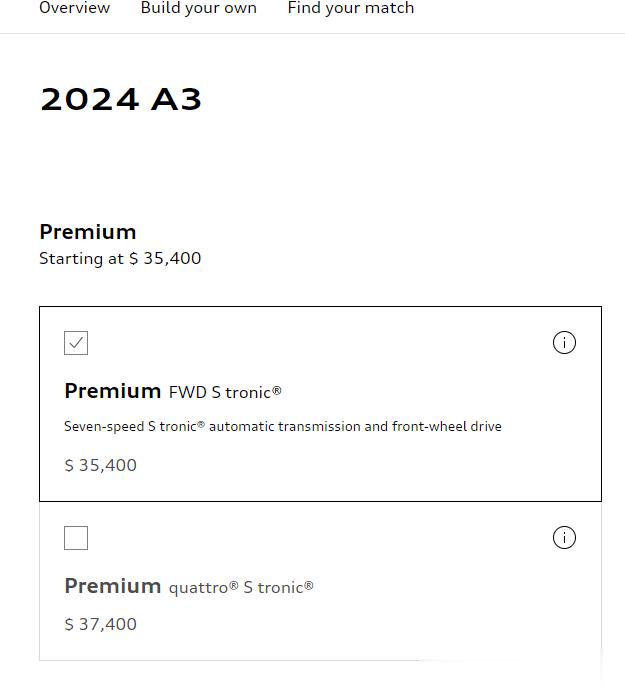Click the 2024 A3 page heading
The width and height of the screenshot is (625, 688).
click(x=121, y=99)
